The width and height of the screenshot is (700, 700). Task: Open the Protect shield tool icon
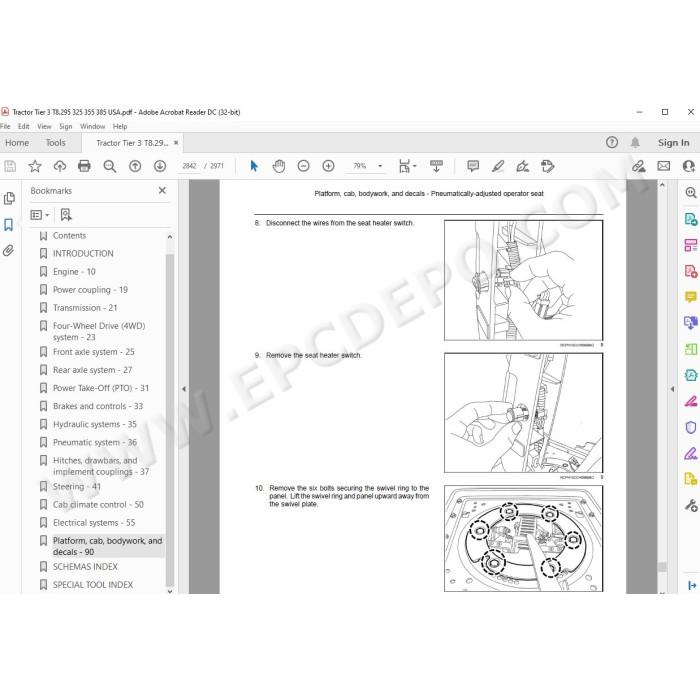coord(691,428)
